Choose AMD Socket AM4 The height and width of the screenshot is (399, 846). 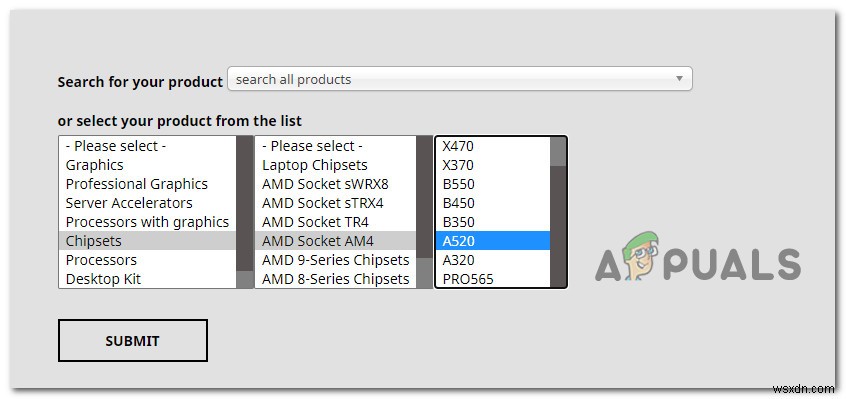point(336,240)
